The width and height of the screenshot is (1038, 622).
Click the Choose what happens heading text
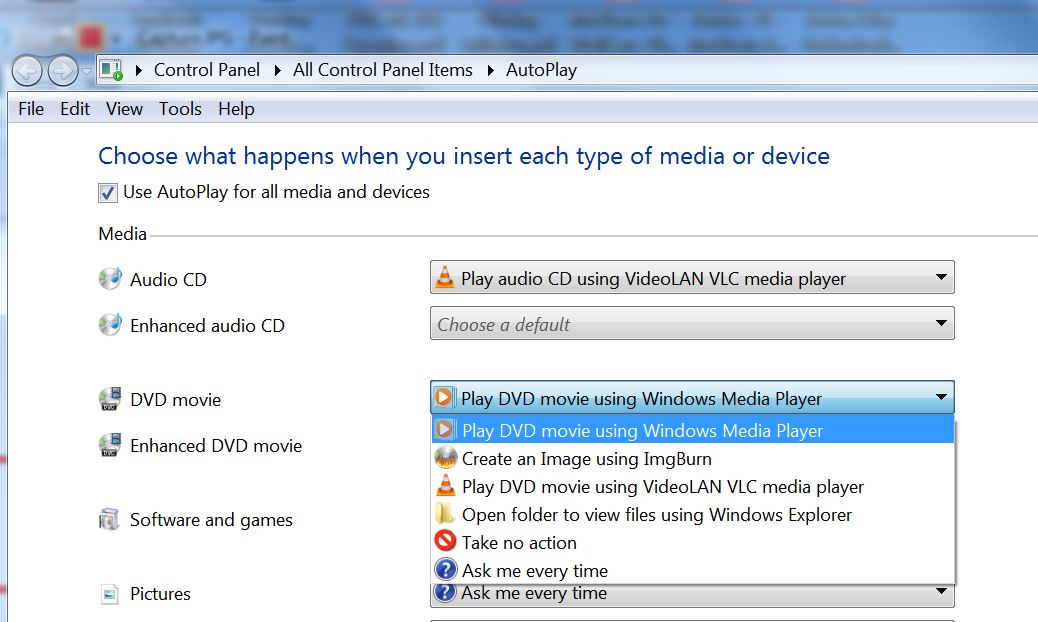click(x=463, y=156)
